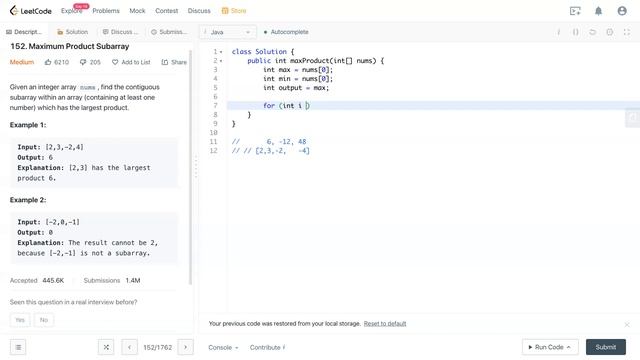Click the thumbs-up like icon showing 6210

pos(48,62)
